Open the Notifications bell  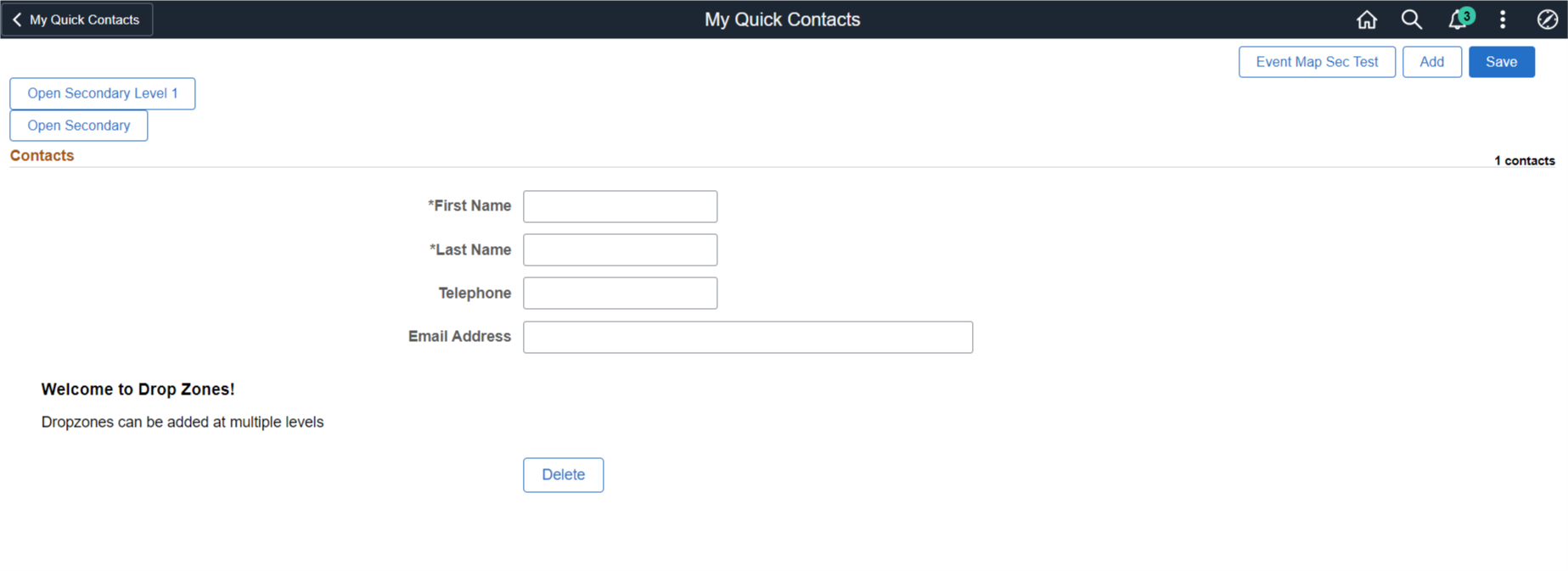tap(1458, 20)
